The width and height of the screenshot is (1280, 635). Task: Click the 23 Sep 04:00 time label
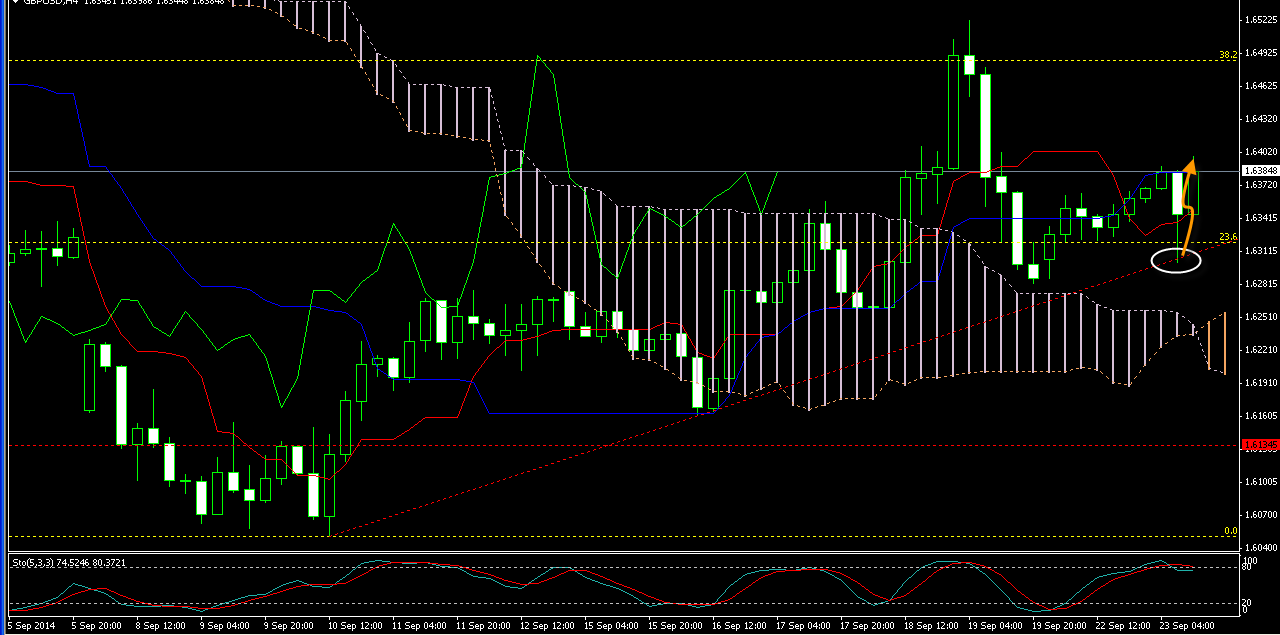pyautogui.click(x=1188, y=625)
